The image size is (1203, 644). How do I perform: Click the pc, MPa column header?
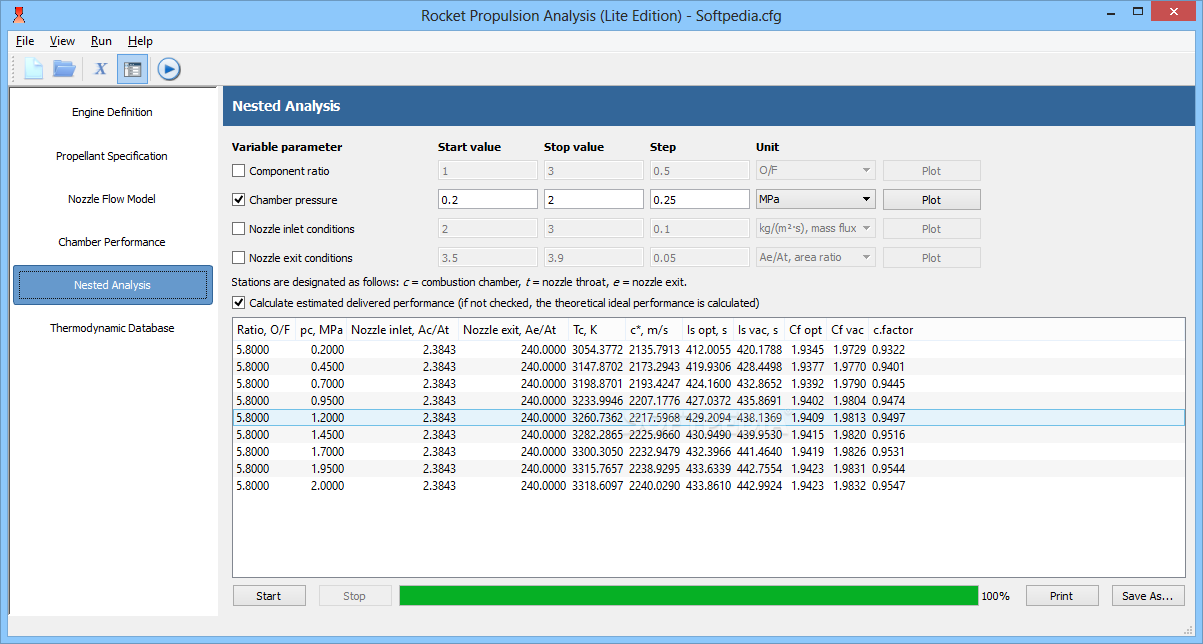coord(322,330)
